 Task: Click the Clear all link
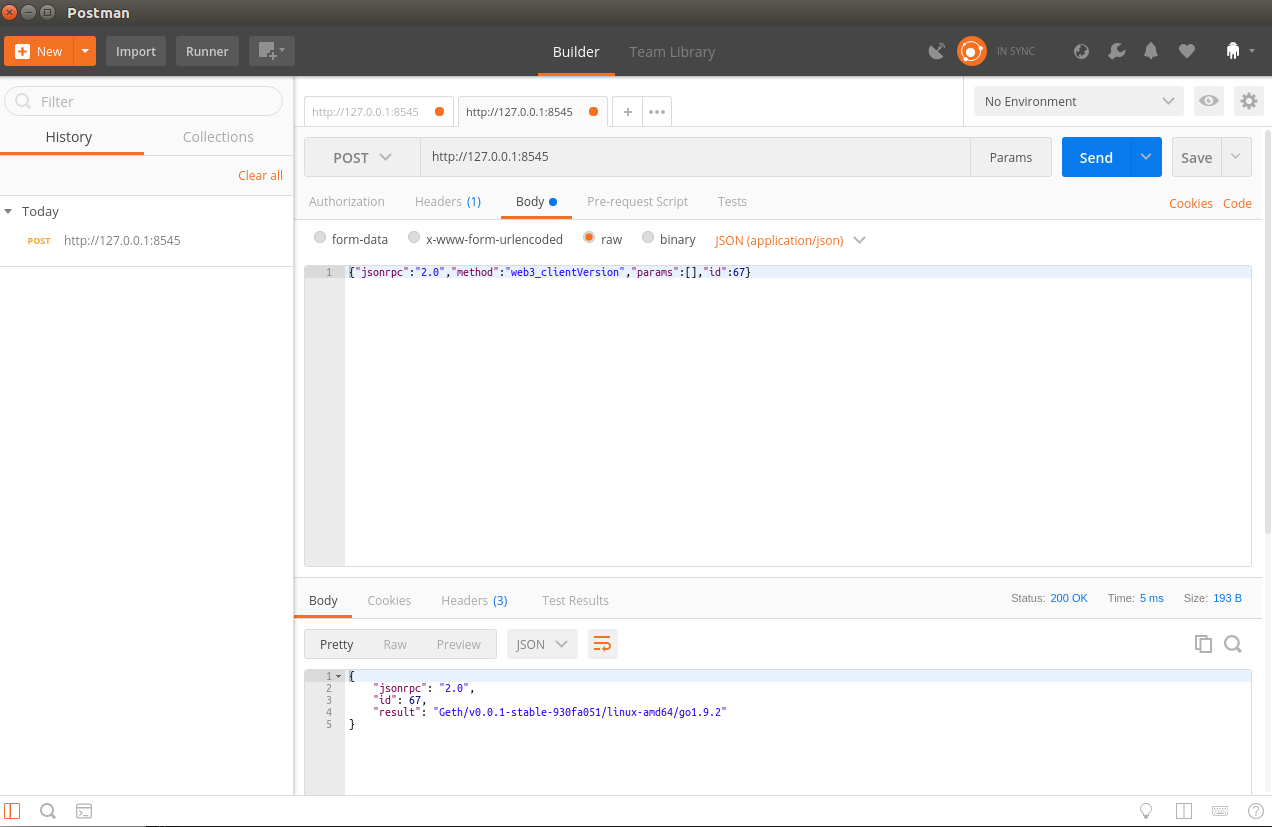pyautogui.click(x=260, y=175)
